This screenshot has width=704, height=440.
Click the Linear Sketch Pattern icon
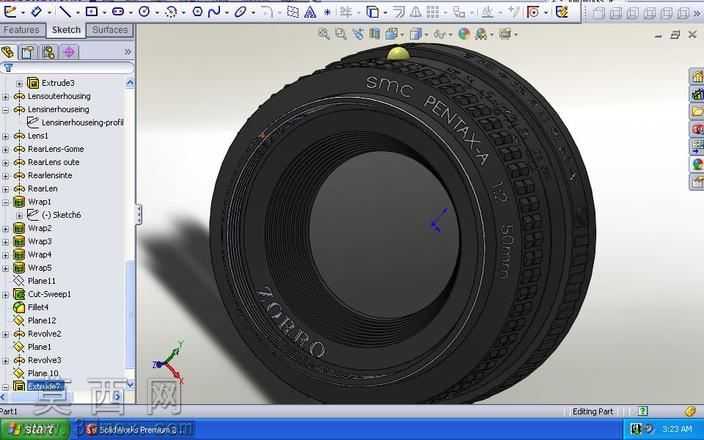point(433,12)
